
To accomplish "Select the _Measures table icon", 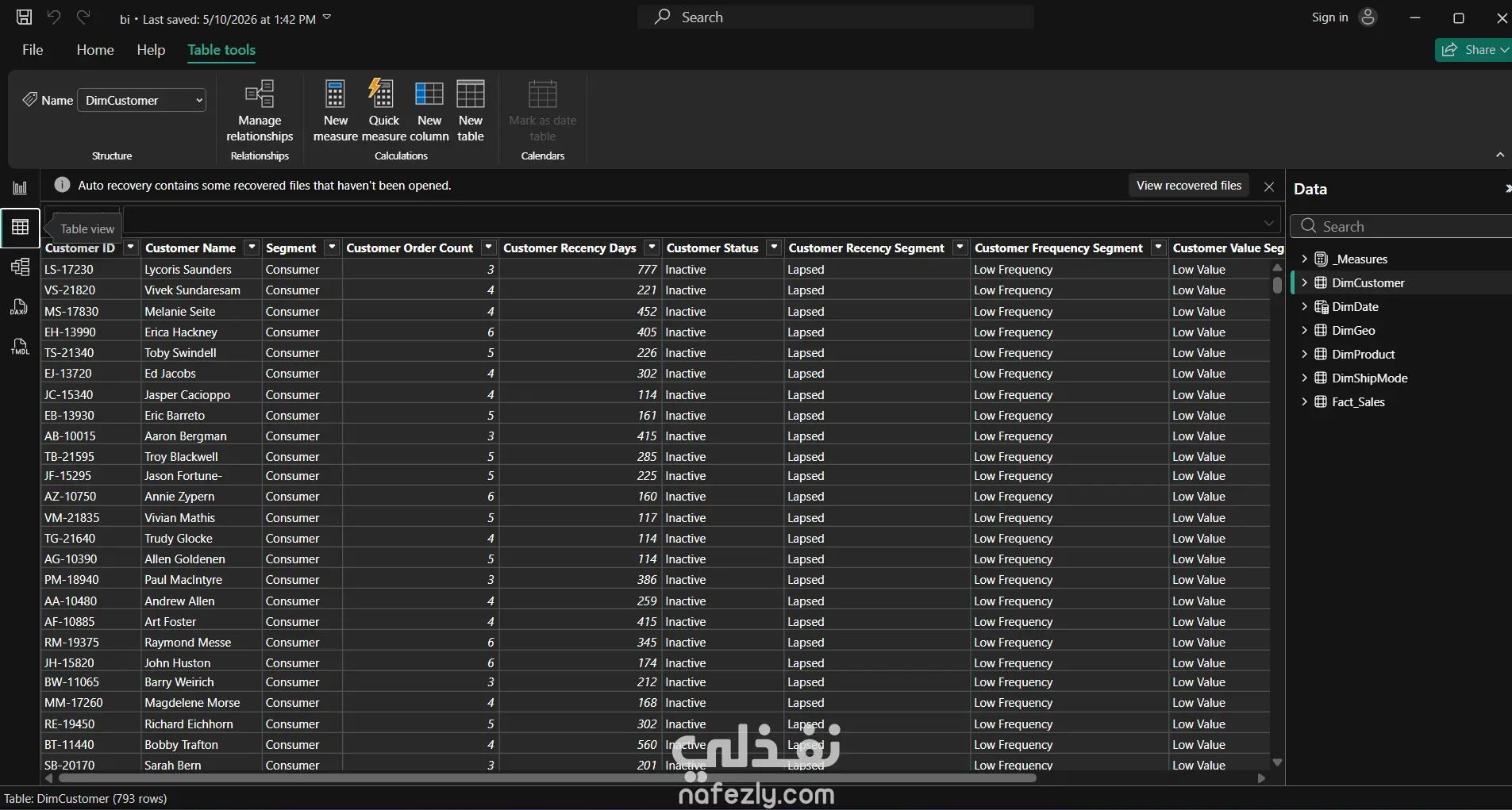I will point(1321,259).
